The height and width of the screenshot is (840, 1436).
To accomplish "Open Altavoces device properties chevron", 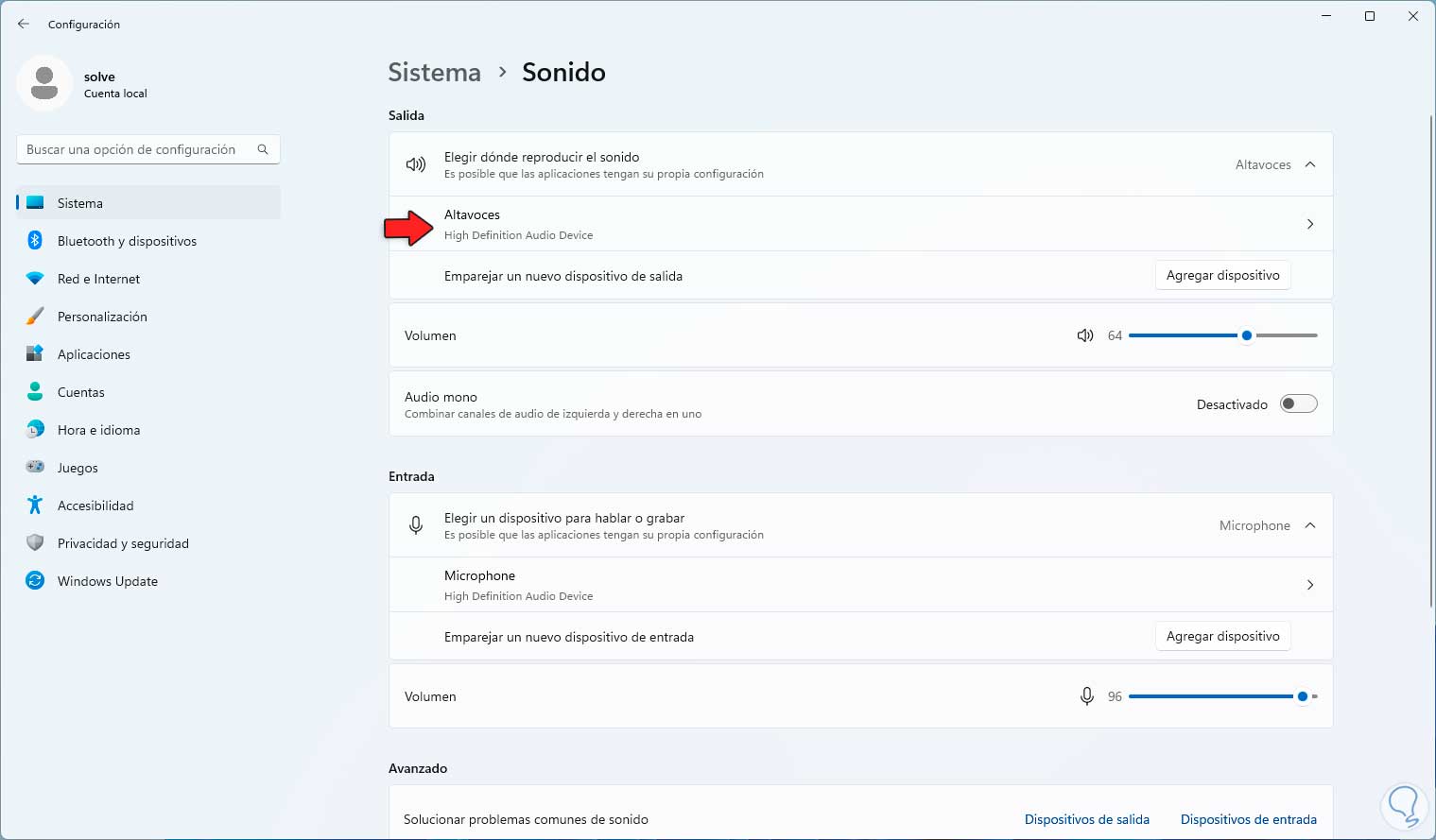I will [x=1310, y=224].
